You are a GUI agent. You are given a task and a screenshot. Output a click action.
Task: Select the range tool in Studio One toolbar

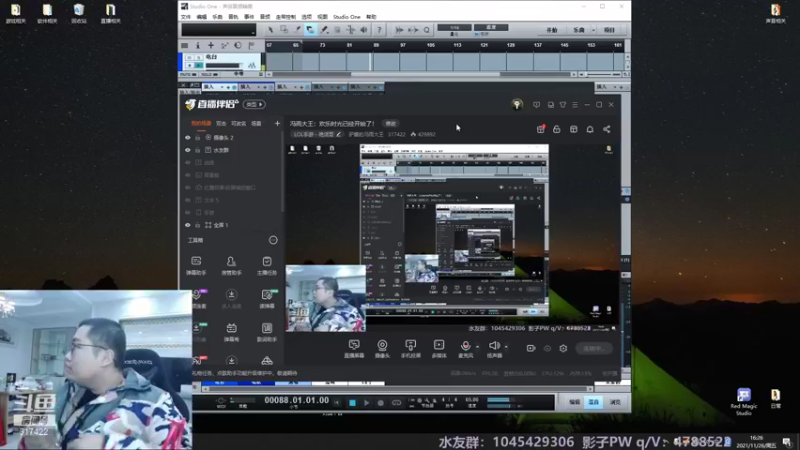point(284,30)
